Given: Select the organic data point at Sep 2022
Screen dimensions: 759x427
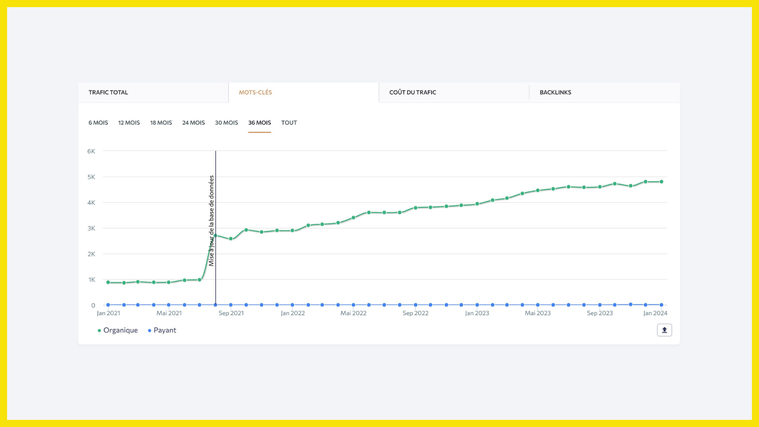Looking at the screenshot, I should click(415, 208).
